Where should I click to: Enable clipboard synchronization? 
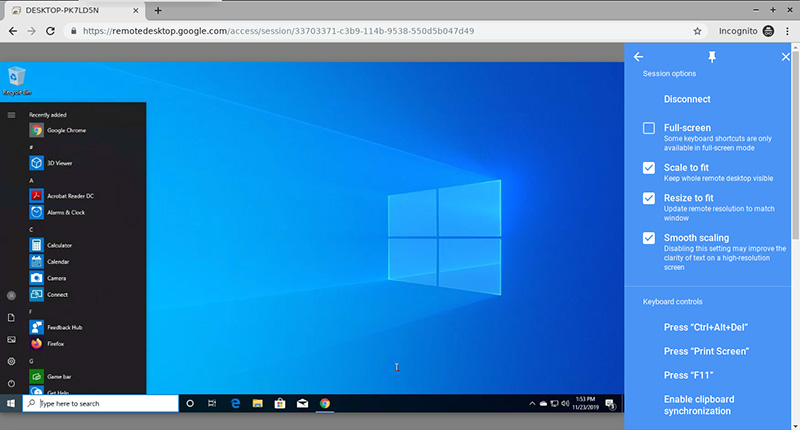(699, 405)
